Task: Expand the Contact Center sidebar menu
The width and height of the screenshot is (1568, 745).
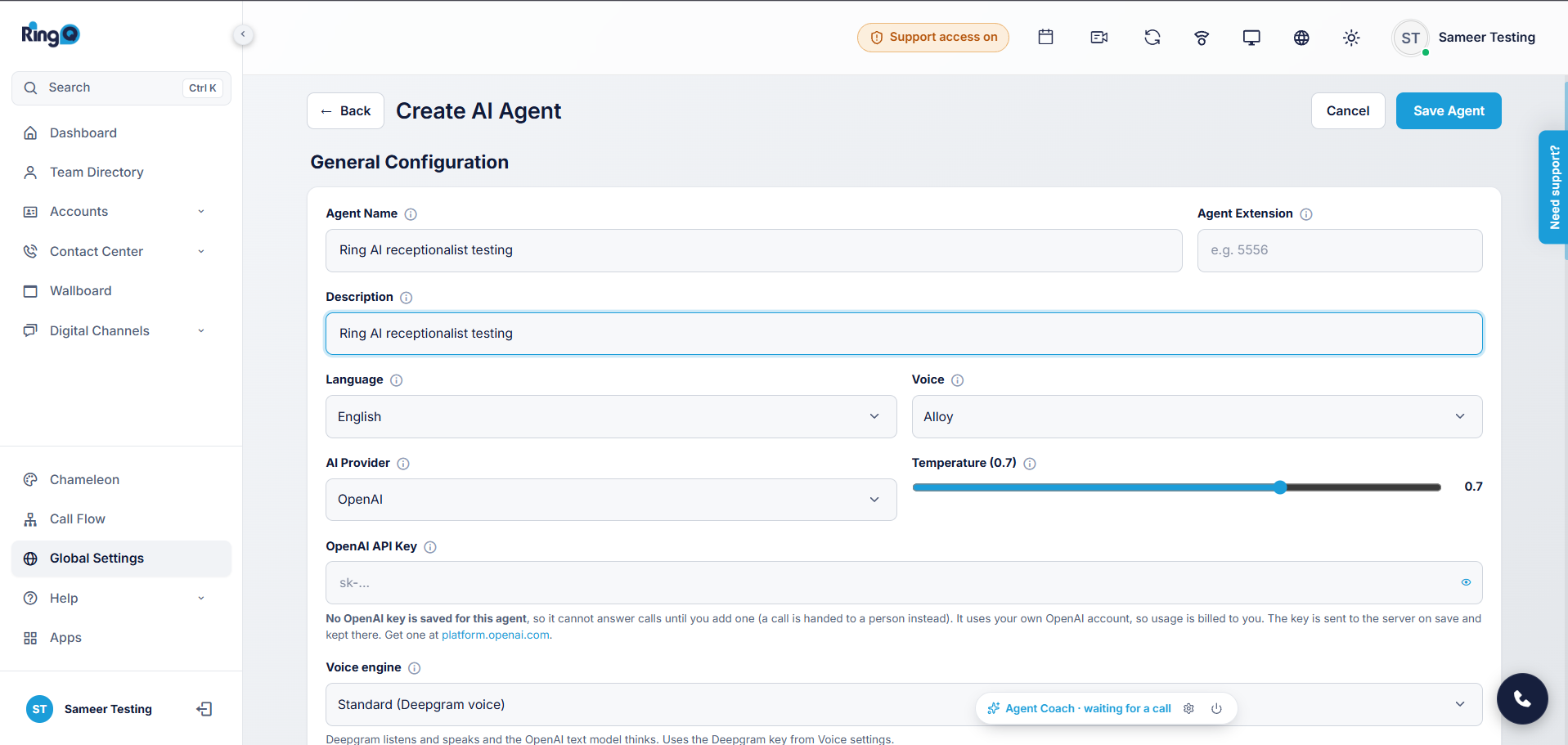Action: tap(121, 251)
